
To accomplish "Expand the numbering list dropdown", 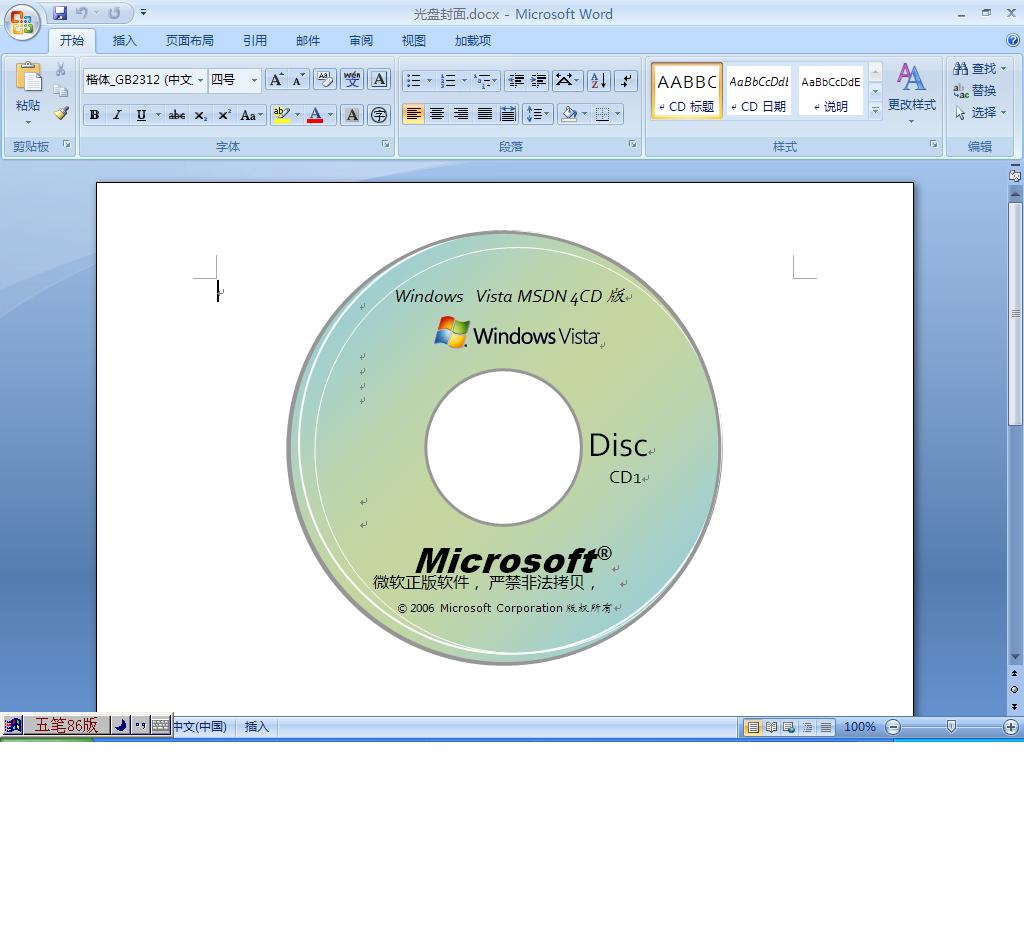I will pyautogui.click(x=464, y=80).
